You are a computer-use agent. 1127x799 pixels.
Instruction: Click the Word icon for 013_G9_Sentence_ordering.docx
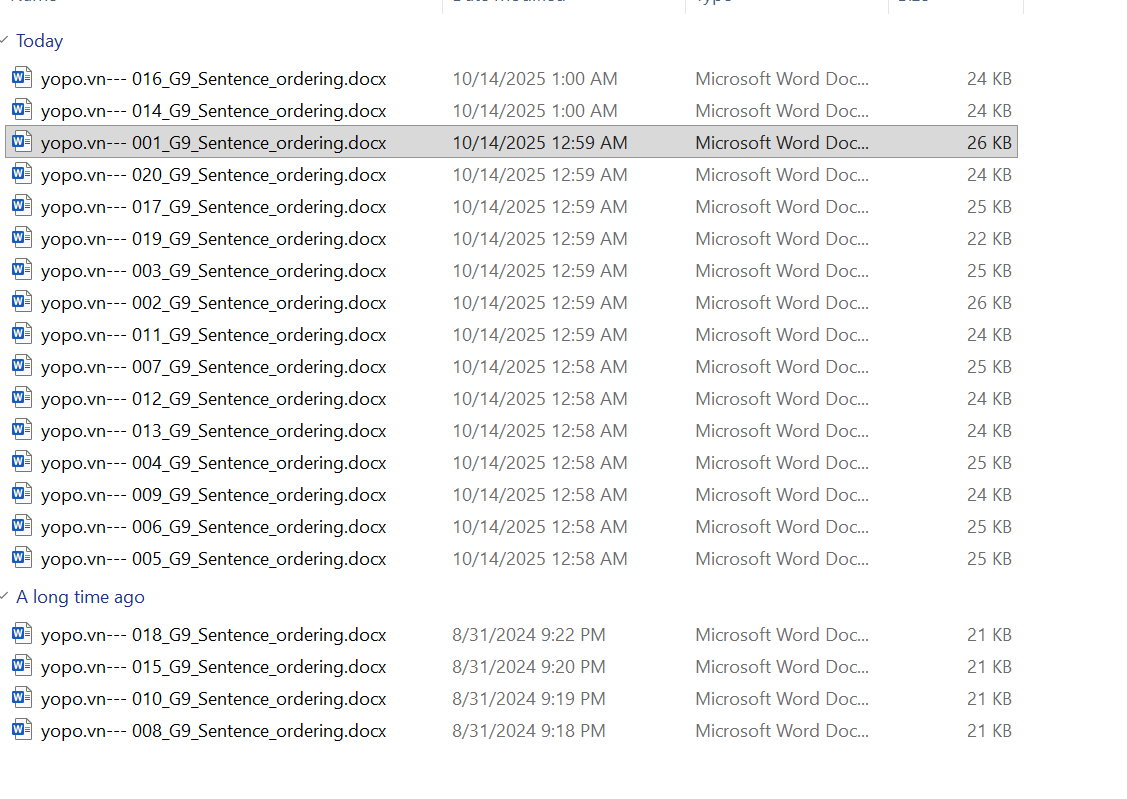coord(22,430)
